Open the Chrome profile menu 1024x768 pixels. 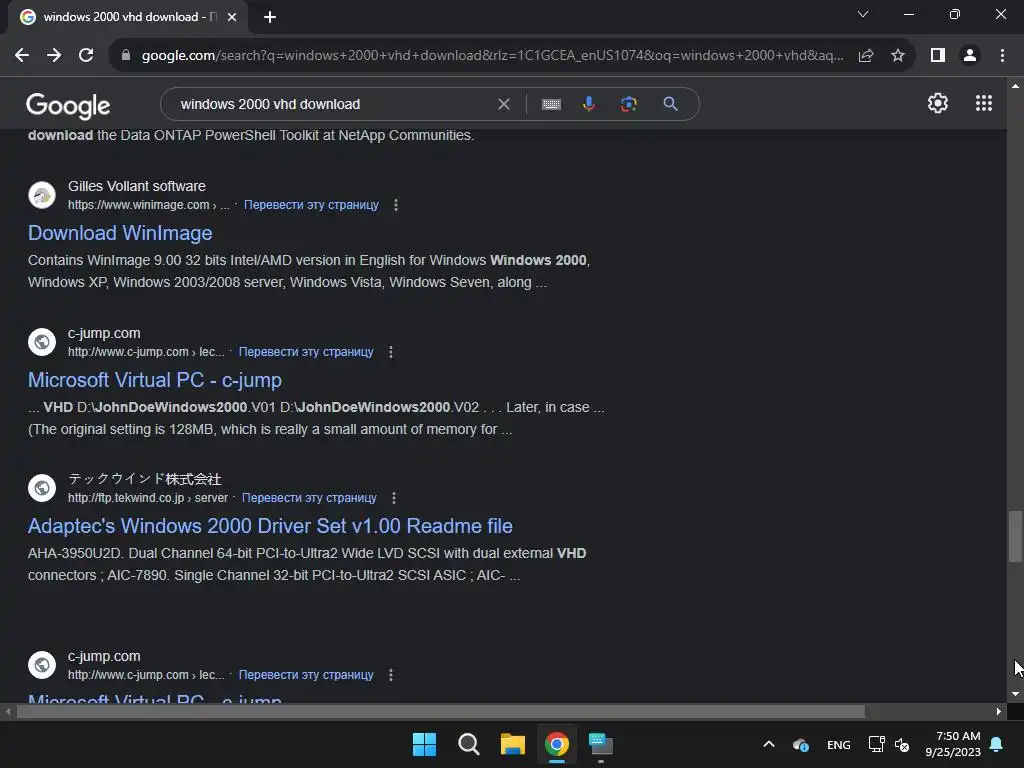point(970,56)
